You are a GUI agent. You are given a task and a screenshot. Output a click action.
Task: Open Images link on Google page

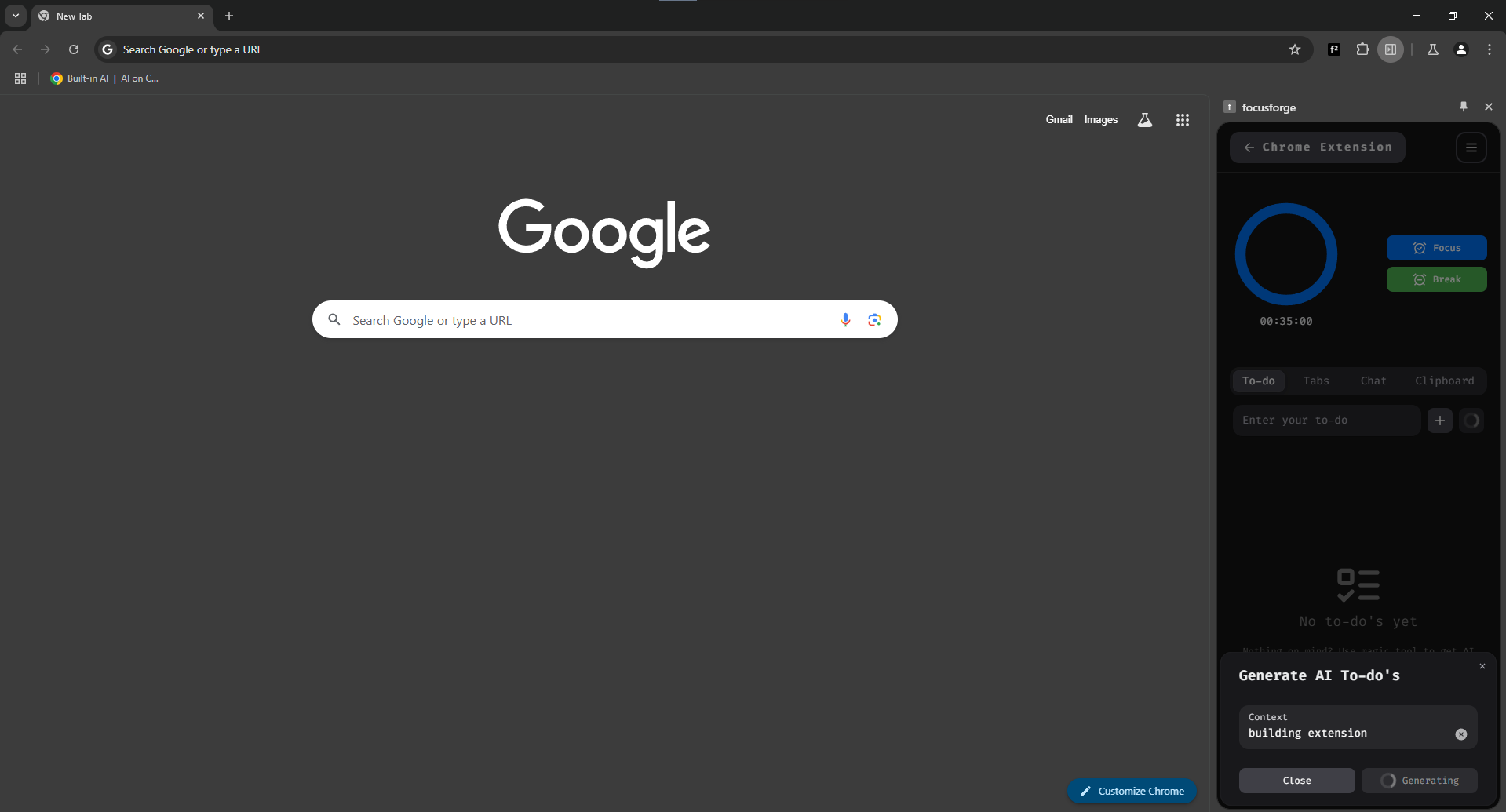tap(1100, 120)
